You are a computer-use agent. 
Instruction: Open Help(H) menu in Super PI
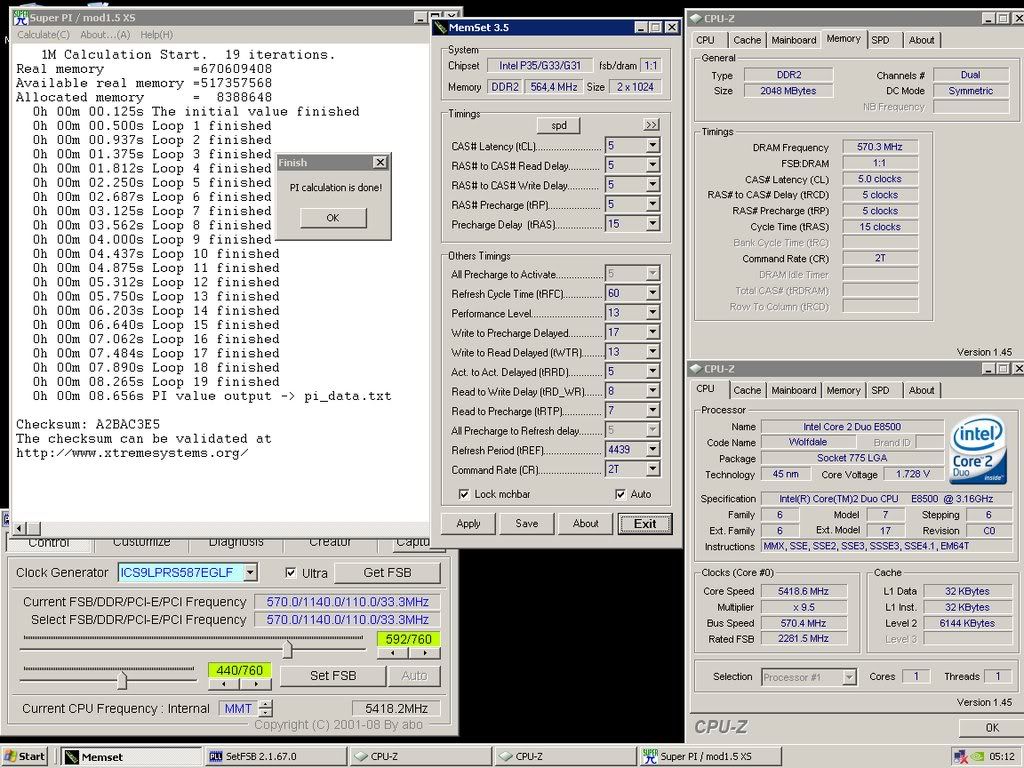click(157, 35)
